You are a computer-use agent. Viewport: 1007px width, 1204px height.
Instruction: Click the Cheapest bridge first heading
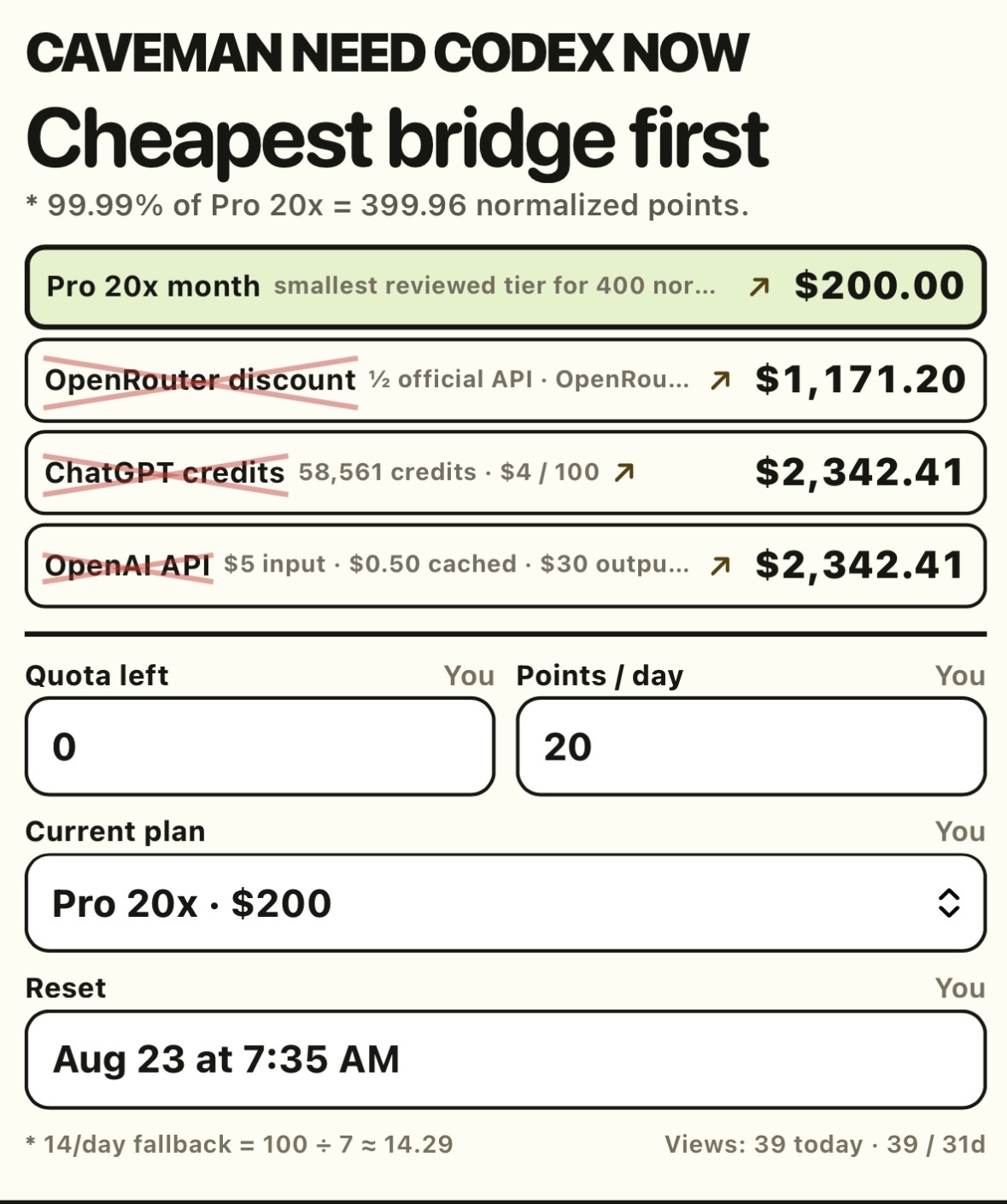(398, 139)
